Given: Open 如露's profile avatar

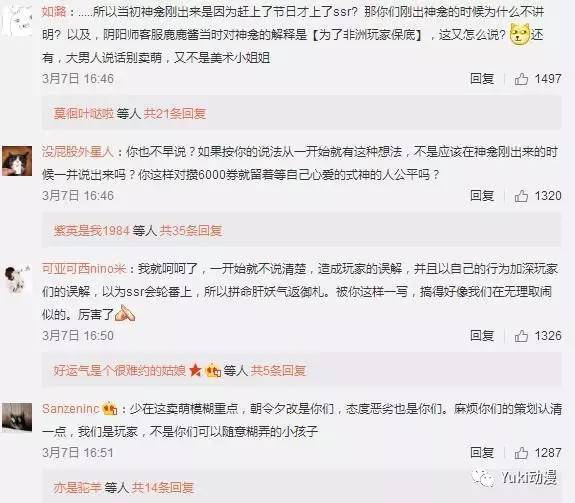Looking at the screenshot, I should pyautogui.click(x=17, y=20).
